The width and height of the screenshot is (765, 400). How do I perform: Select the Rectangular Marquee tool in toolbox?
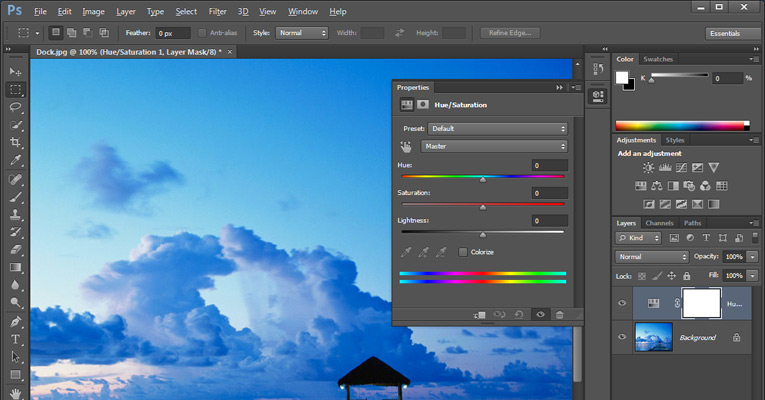point(15,89)
